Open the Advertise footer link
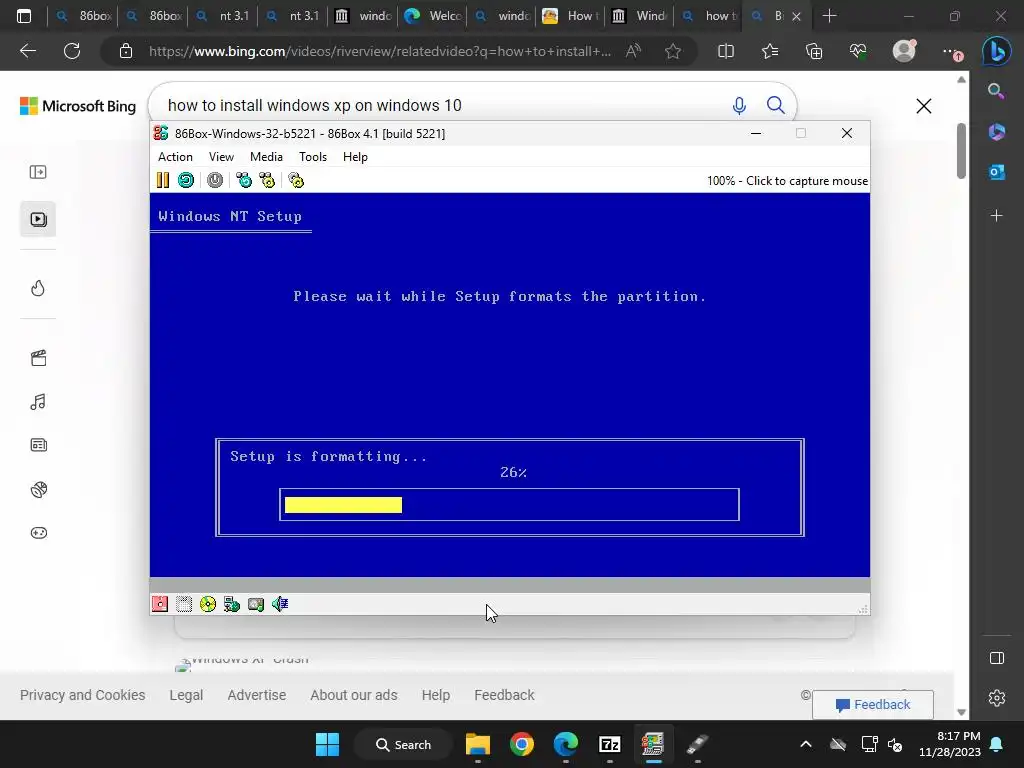The height and width of the screenshot is (768, 1024). click(x=257, y=695)
